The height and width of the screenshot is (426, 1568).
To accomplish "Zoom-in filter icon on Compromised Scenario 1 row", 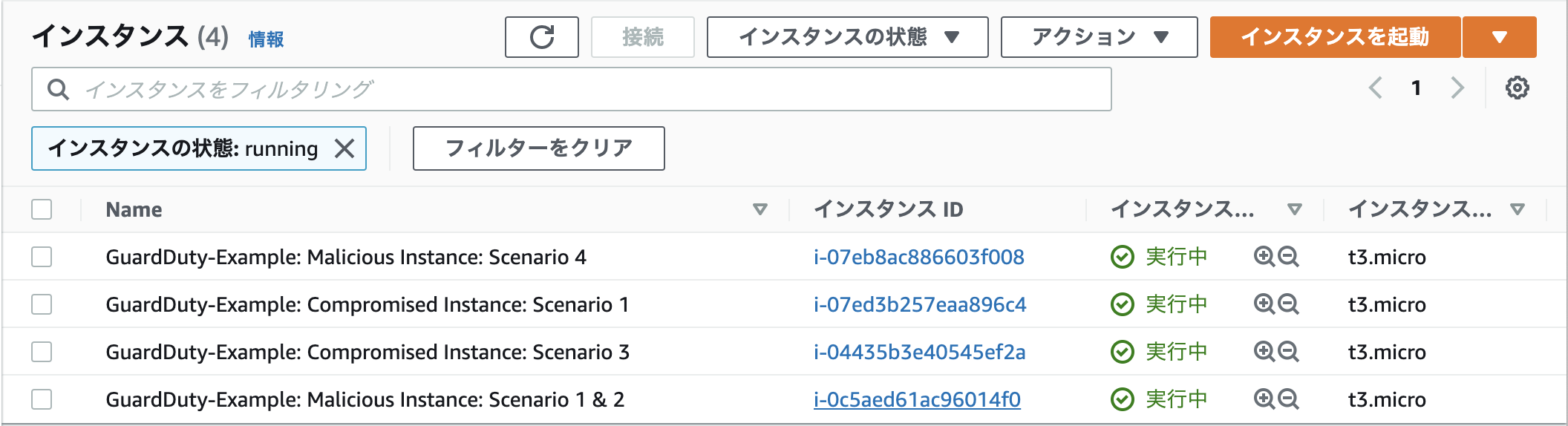I will click(1264, 304).
